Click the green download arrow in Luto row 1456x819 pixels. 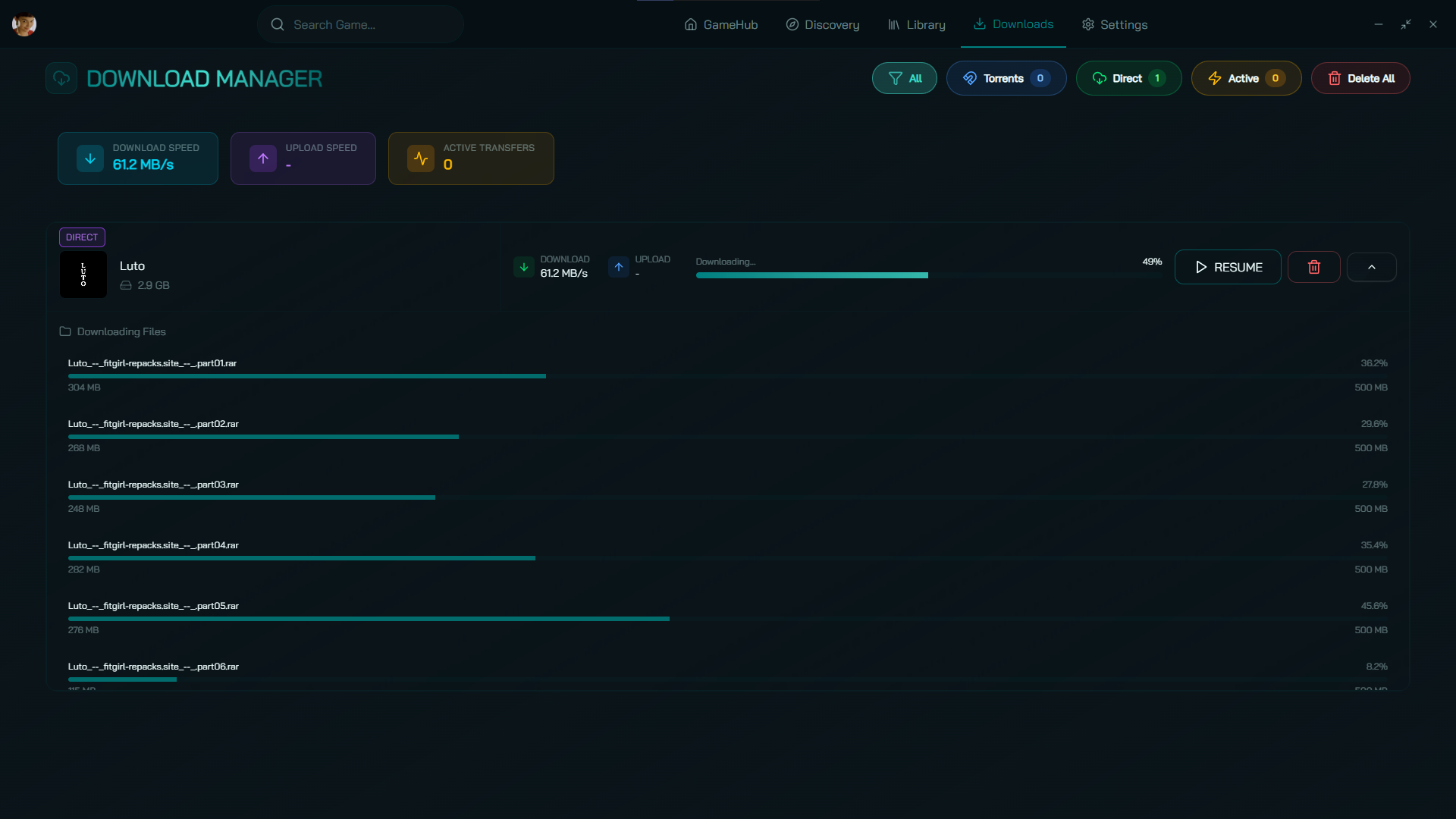[524, 267]
